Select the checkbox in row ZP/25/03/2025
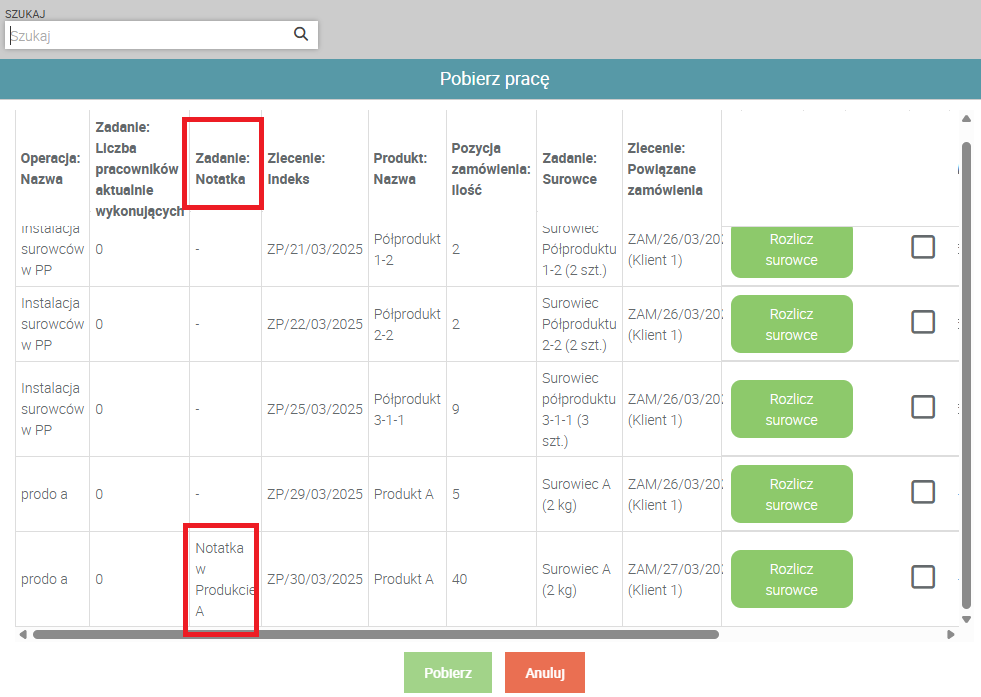This screenshot has width=981, height=697. [923, 407]
